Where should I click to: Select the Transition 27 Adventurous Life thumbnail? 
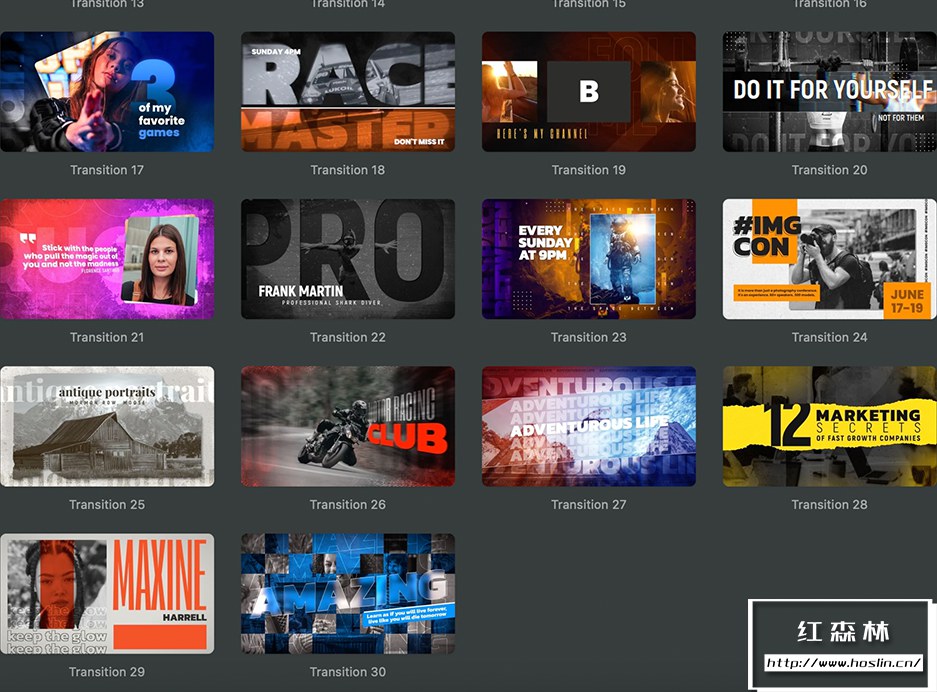[x=589, y=426]
